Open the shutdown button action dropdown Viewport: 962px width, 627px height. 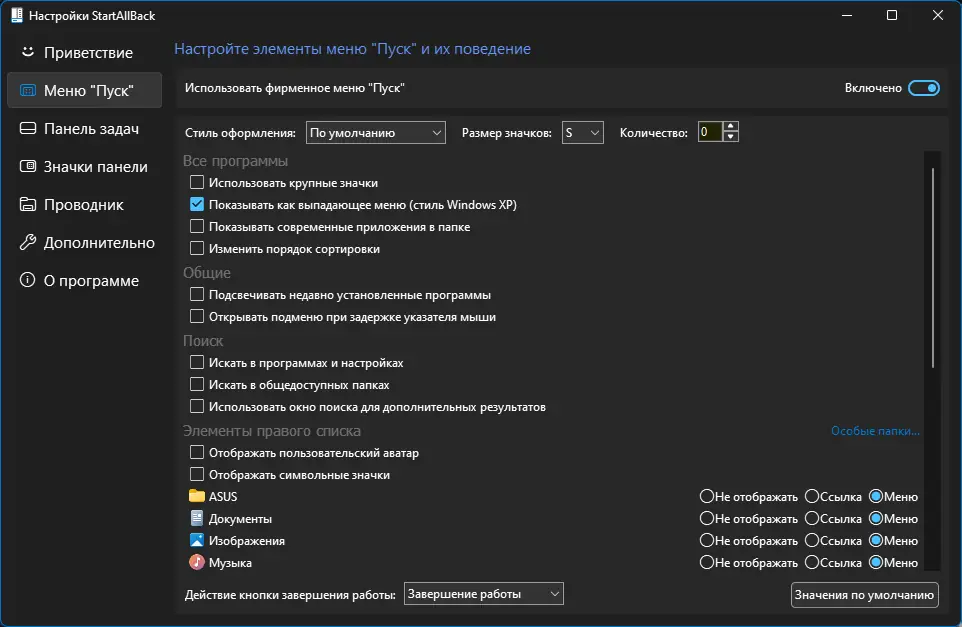[483, 594]
